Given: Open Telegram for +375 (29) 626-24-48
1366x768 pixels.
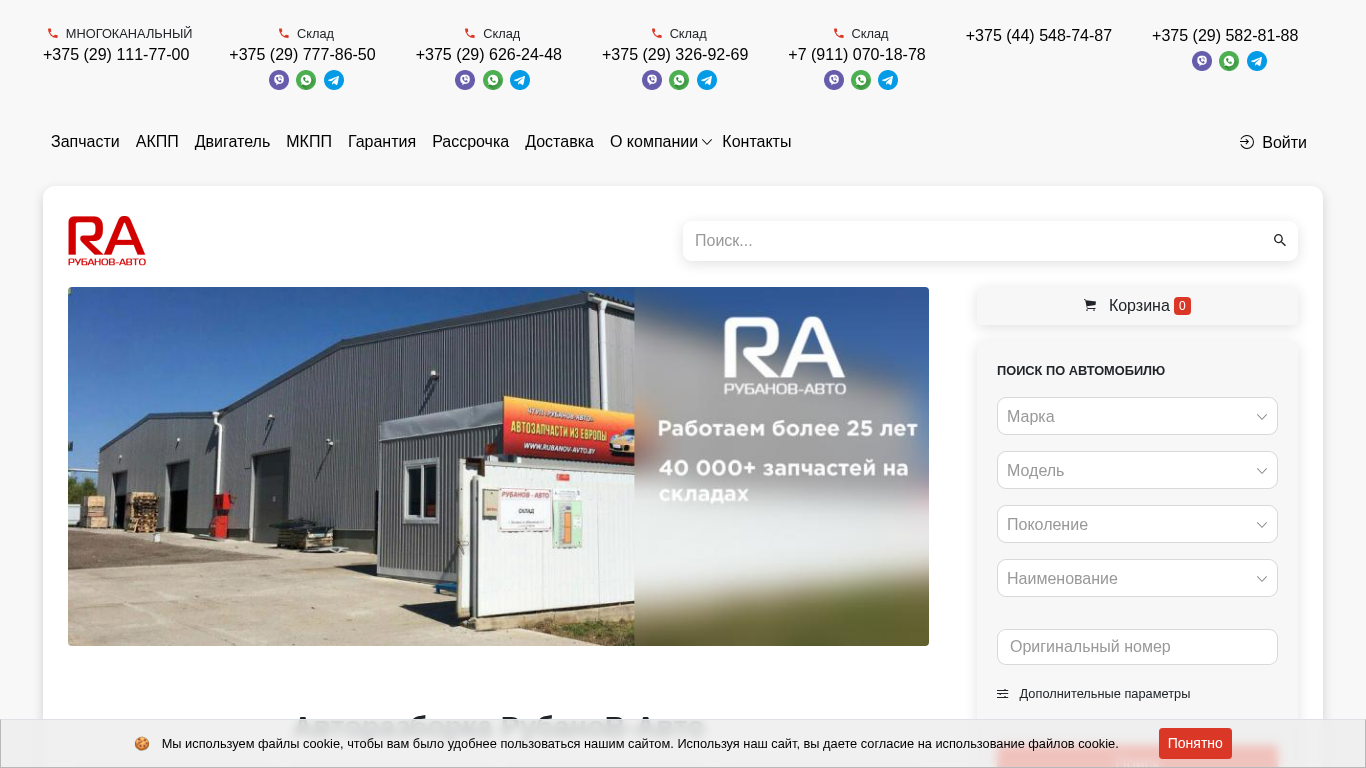Looking at the screenshot, I should (520, 80).
